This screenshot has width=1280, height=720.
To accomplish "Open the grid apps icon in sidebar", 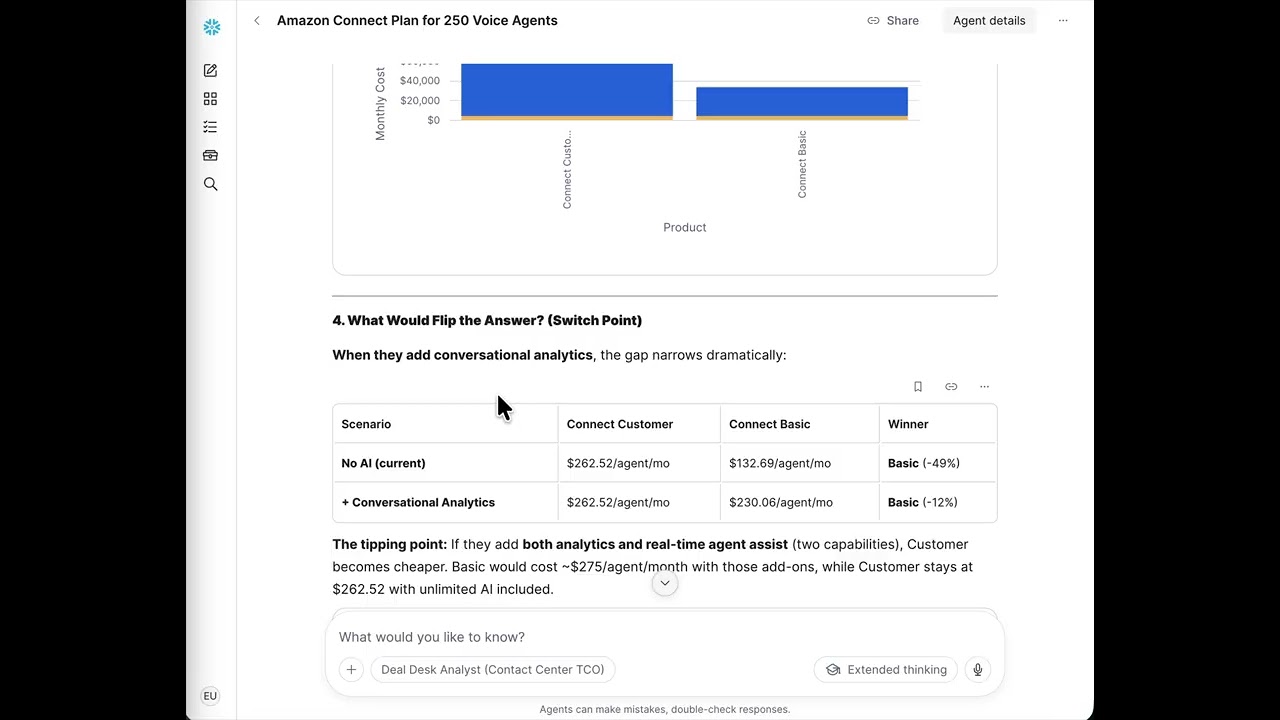I will pos(210,99).
